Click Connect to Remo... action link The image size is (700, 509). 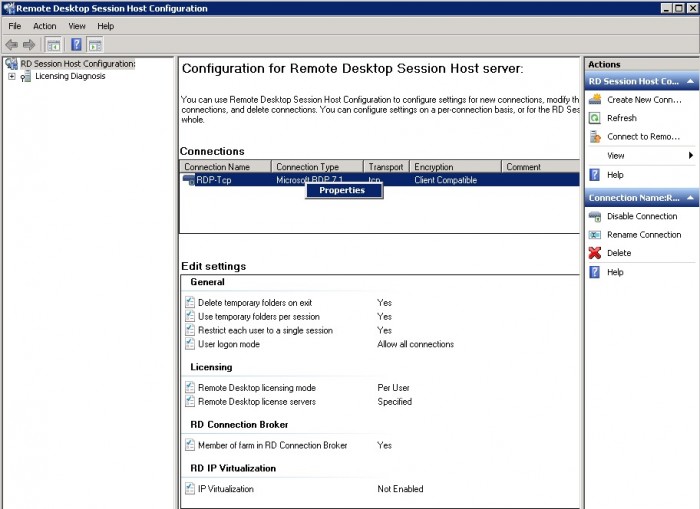tap(643, 137)
